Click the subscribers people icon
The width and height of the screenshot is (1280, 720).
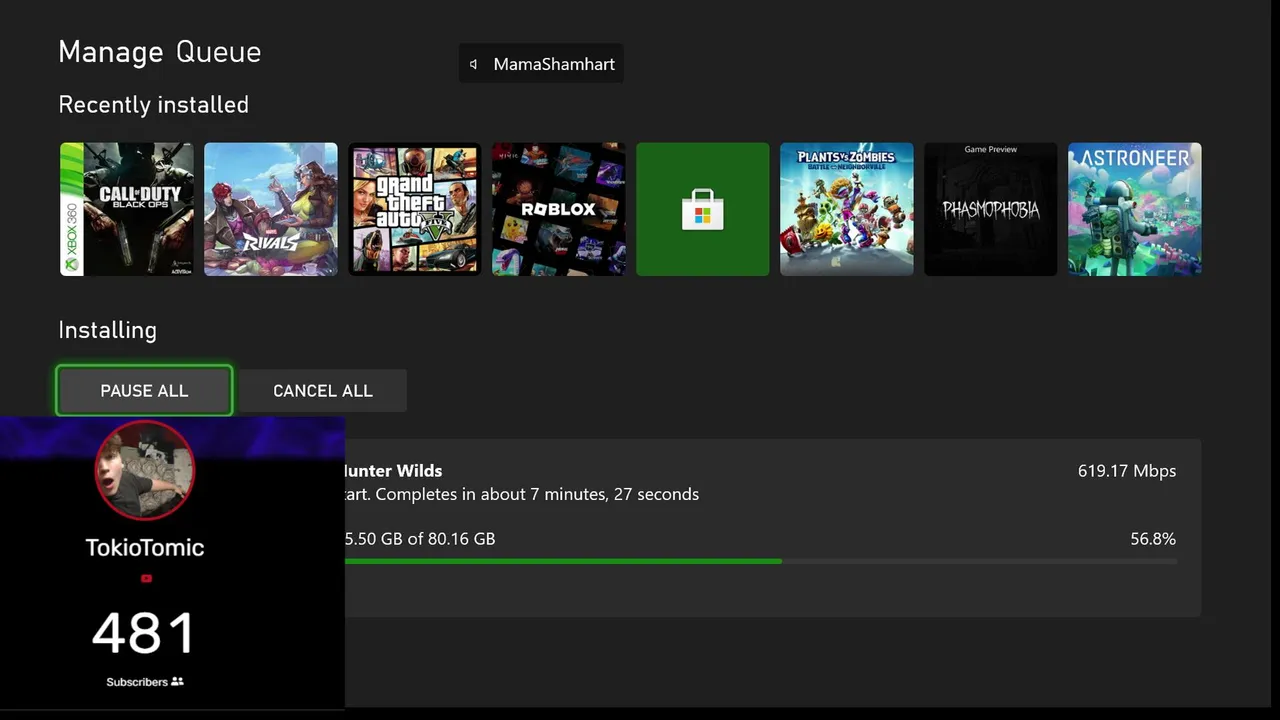click(x=178, y=681)
